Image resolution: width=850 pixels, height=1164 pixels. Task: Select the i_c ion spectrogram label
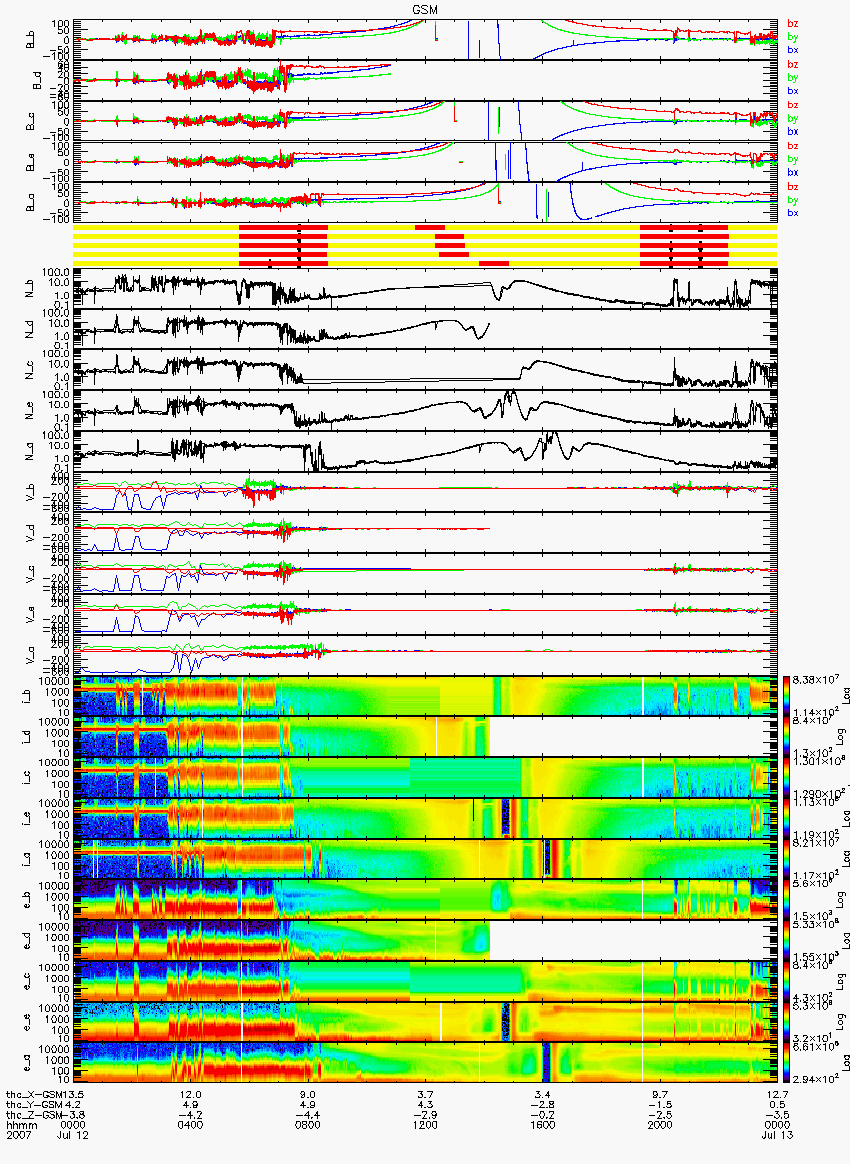click(26, 778)
